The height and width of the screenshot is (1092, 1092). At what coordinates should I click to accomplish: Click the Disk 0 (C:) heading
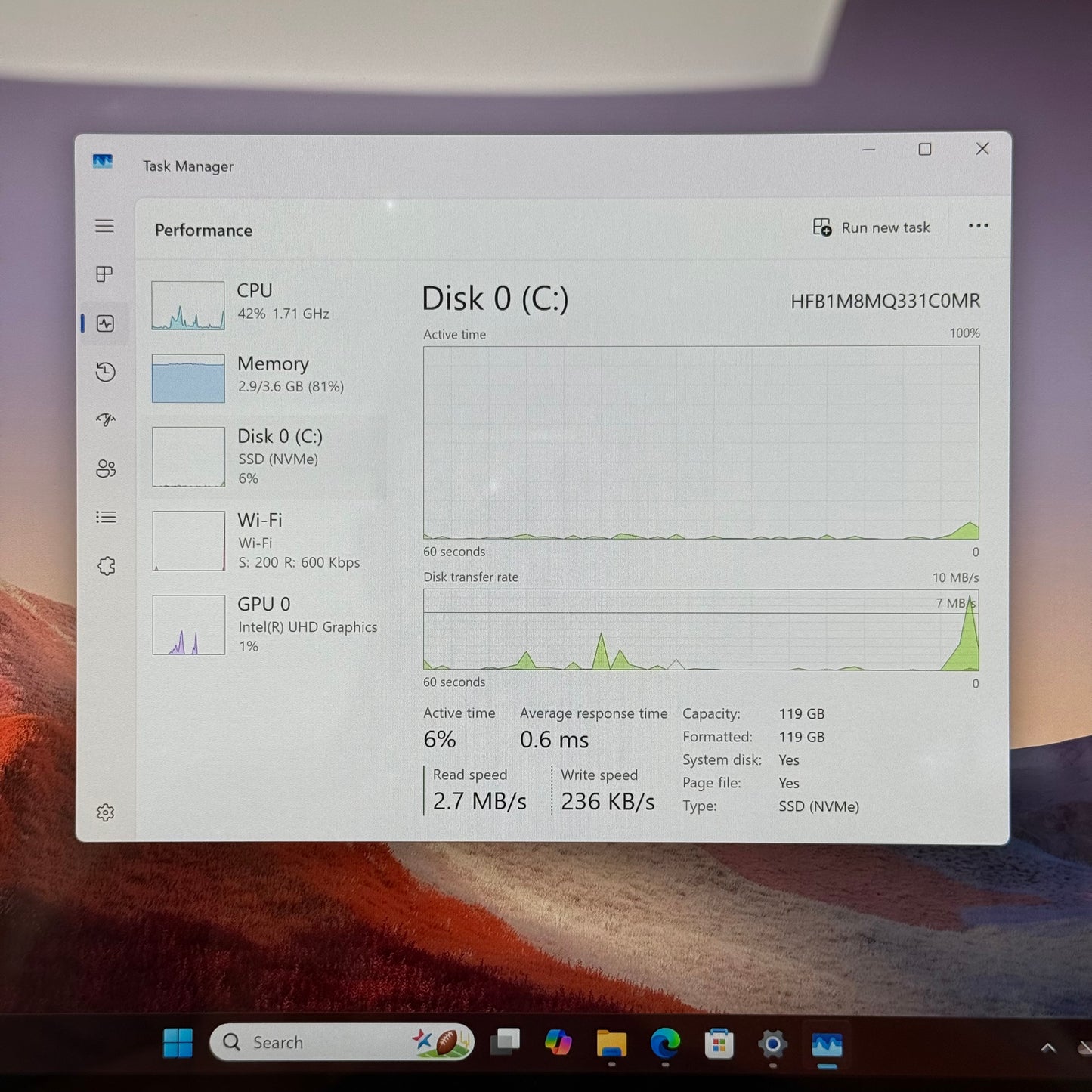click(x=495, y=299)
